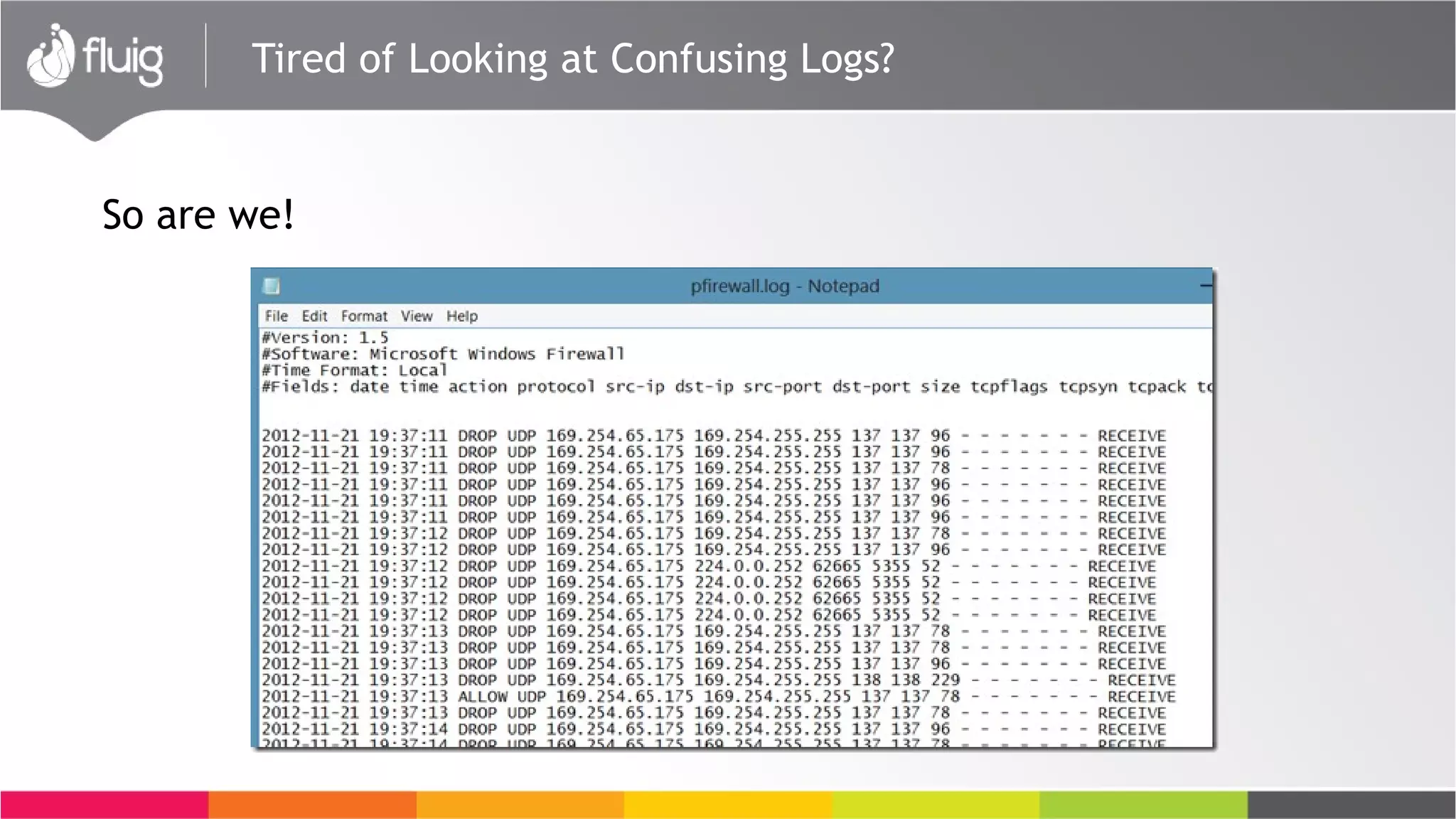Click the pfirewall.log - Notepad title

pos(785,286)
